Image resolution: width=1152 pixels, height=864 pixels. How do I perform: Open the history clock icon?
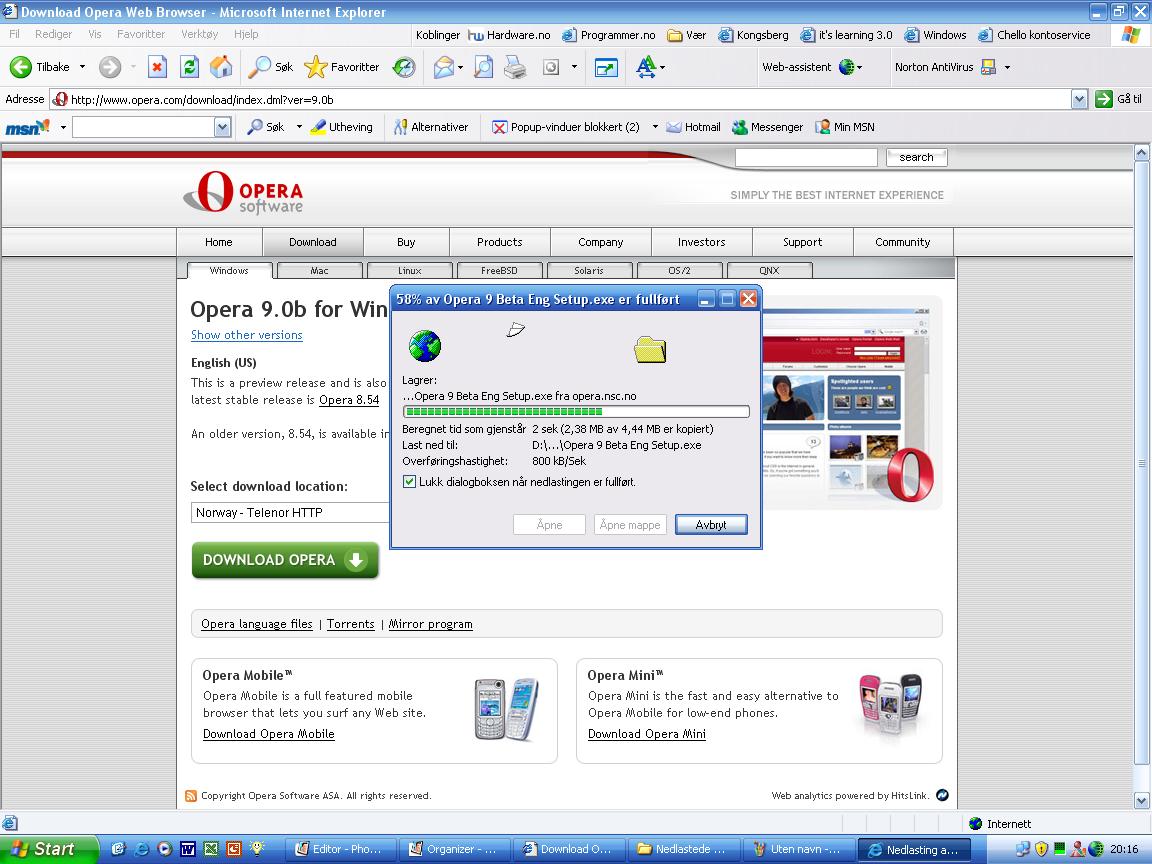[x=403, y=67]
